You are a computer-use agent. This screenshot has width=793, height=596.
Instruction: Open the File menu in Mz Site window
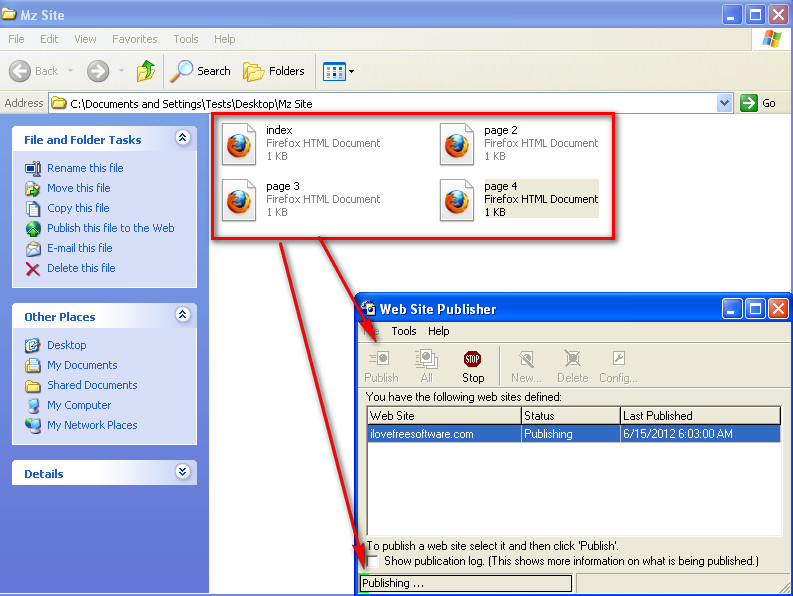point(16,39)
